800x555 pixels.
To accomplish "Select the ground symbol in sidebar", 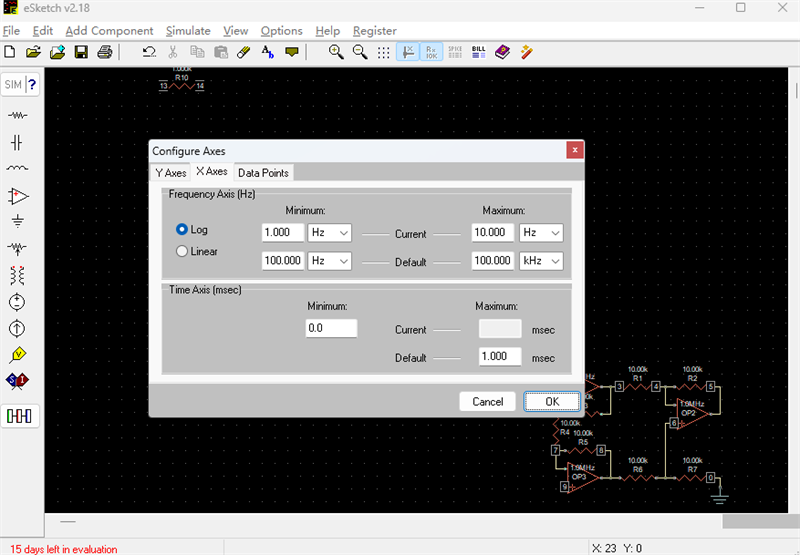I will click(x=17, y=221).
